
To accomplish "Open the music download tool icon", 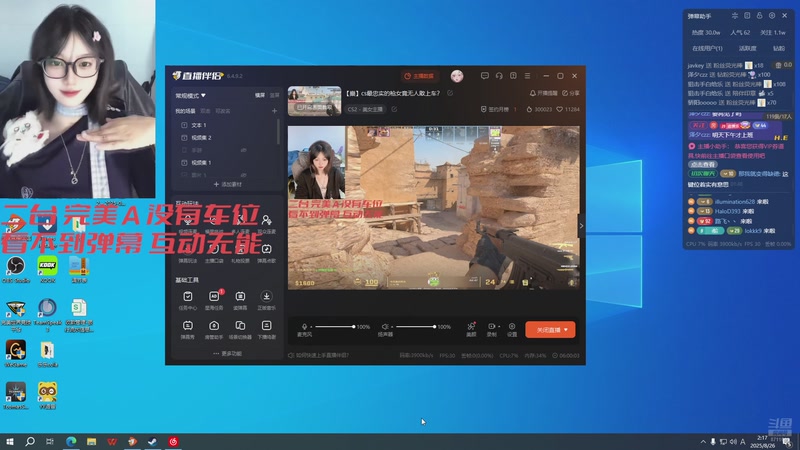I will click(x=266, y=296).
